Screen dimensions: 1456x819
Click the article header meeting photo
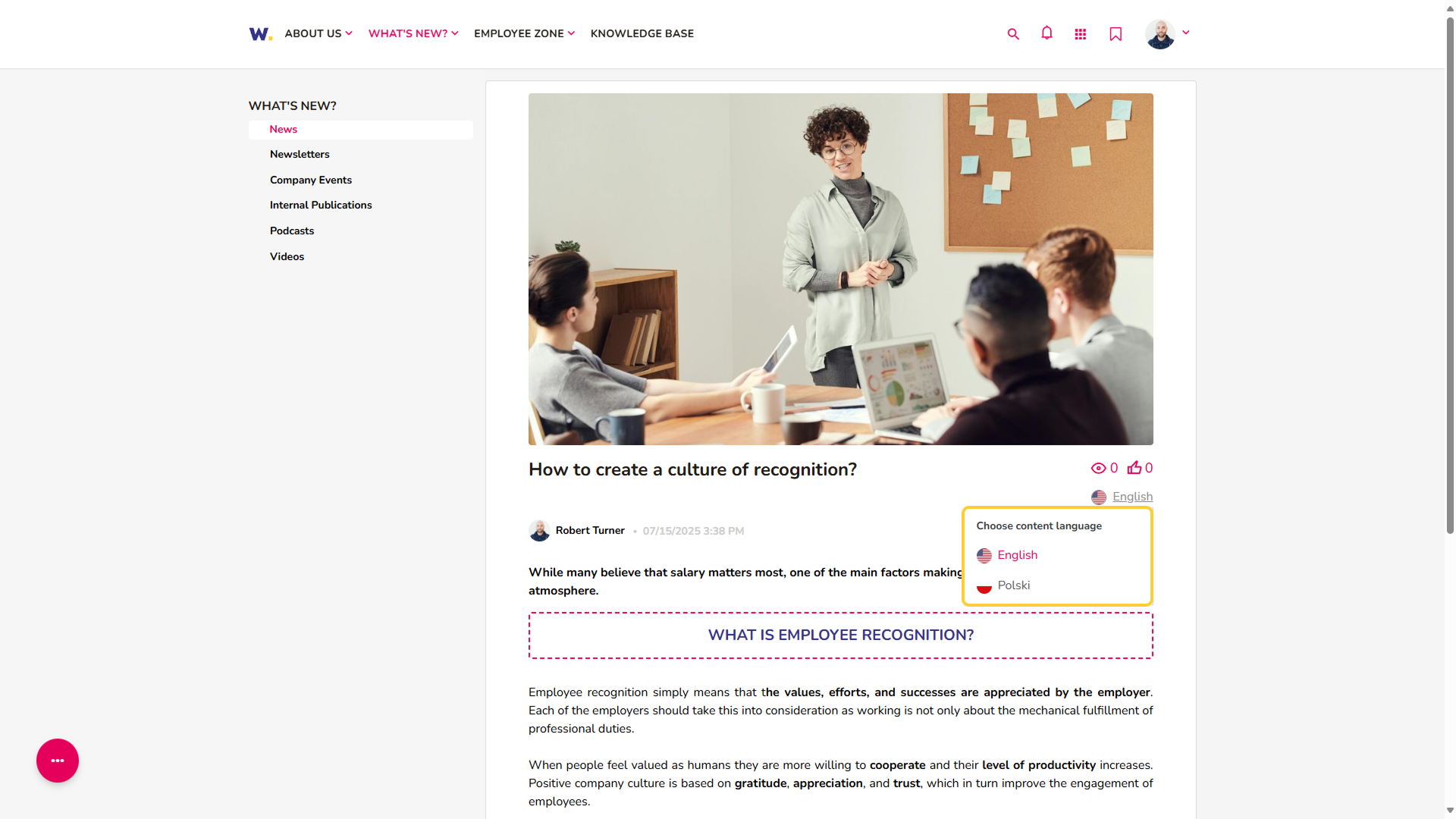(840, 269)
